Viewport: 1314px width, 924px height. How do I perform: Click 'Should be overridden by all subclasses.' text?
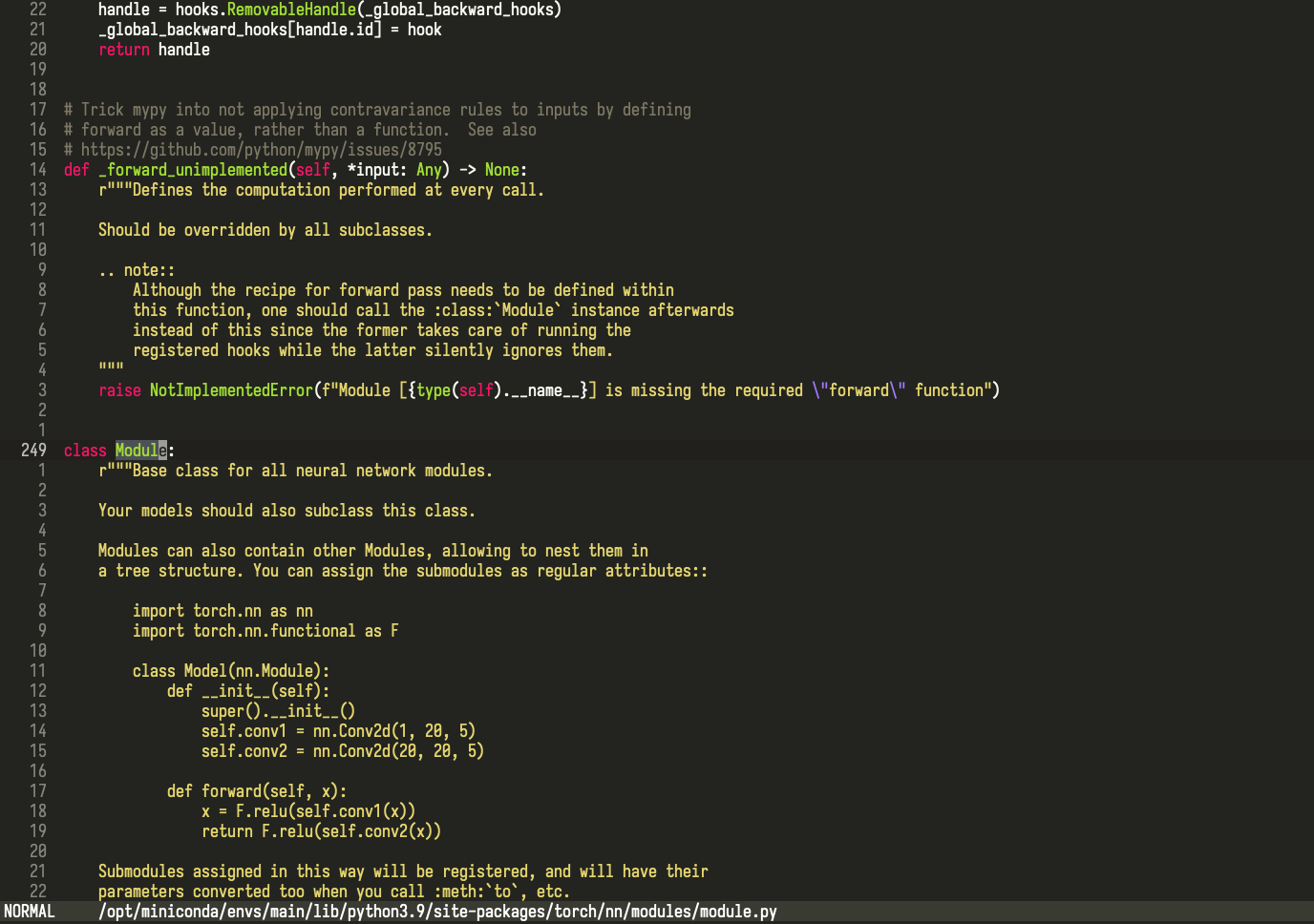[265, 230]
